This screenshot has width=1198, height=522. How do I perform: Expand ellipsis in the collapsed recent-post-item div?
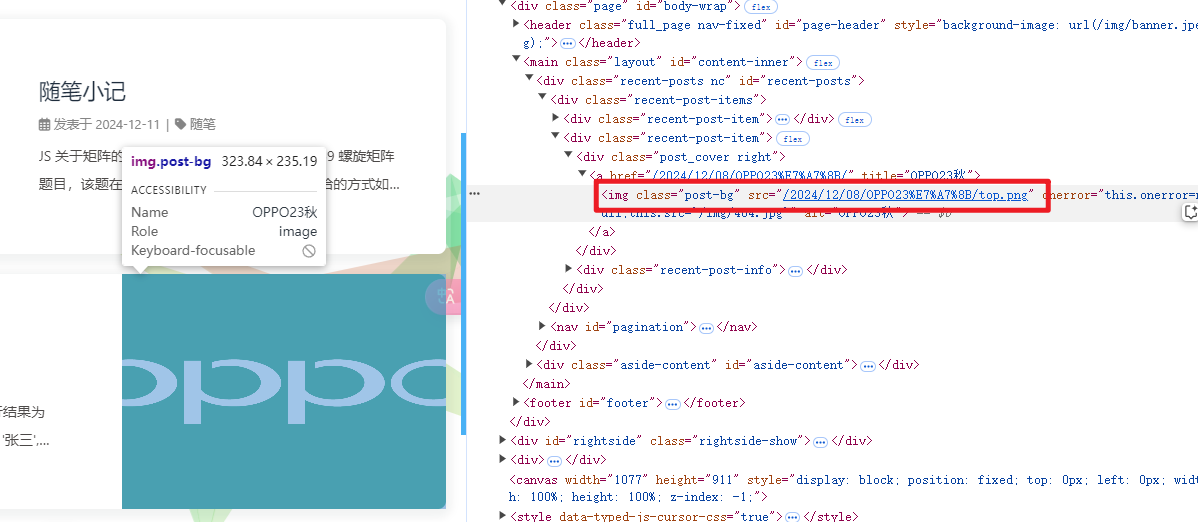(x=782, y=120)
